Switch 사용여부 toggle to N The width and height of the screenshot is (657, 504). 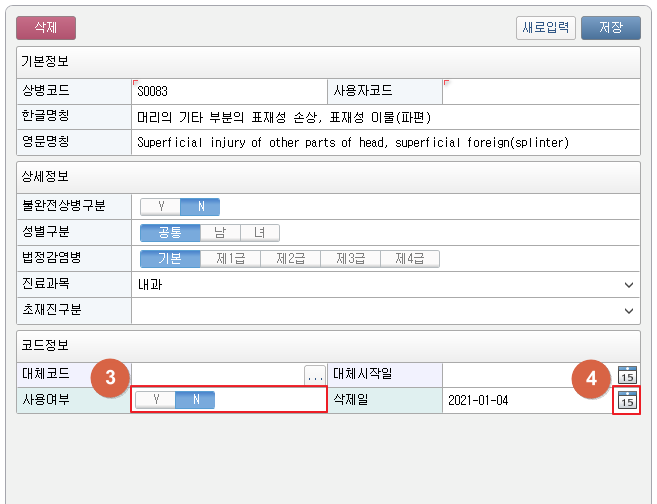(195, 400)
